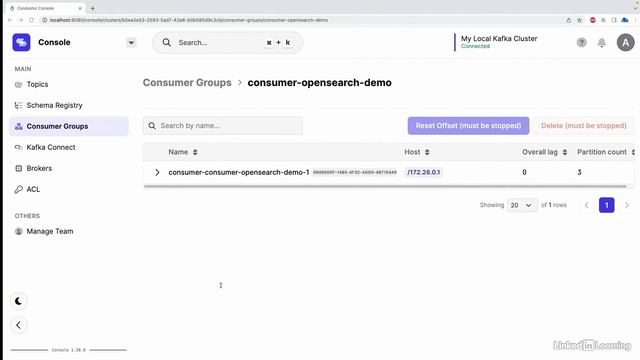Go to next page arrow

627,205
